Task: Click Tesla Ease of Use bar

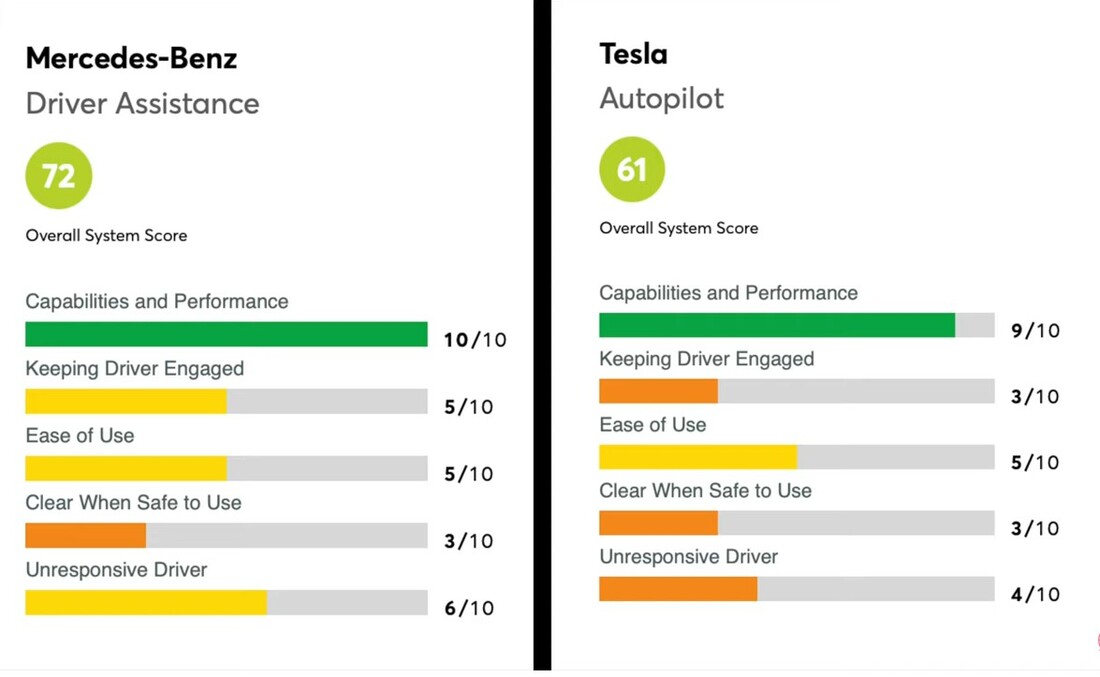Action: click(698, 457)
